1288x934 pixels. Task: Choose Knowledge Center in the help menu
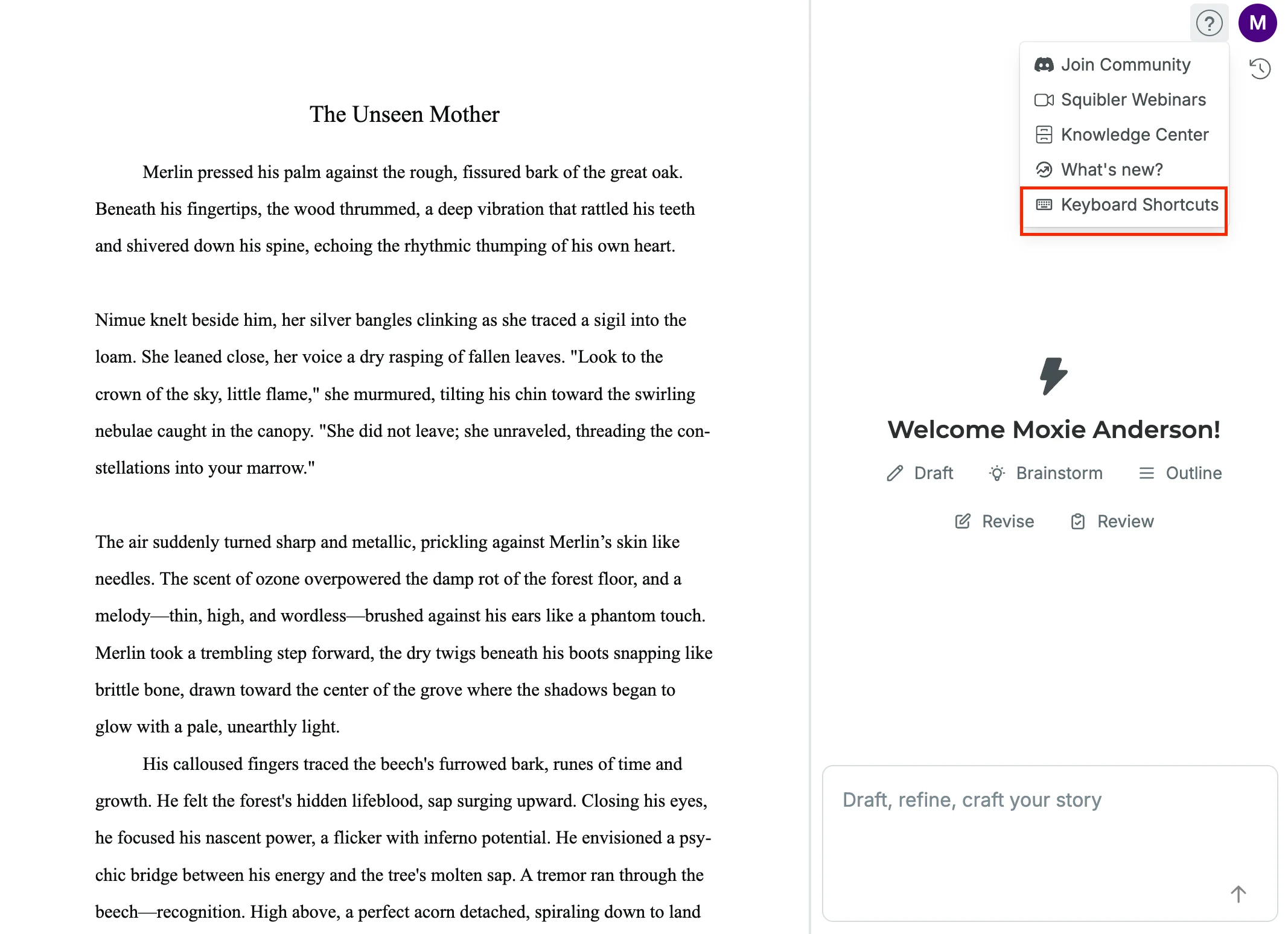[x=1124, y=135]
